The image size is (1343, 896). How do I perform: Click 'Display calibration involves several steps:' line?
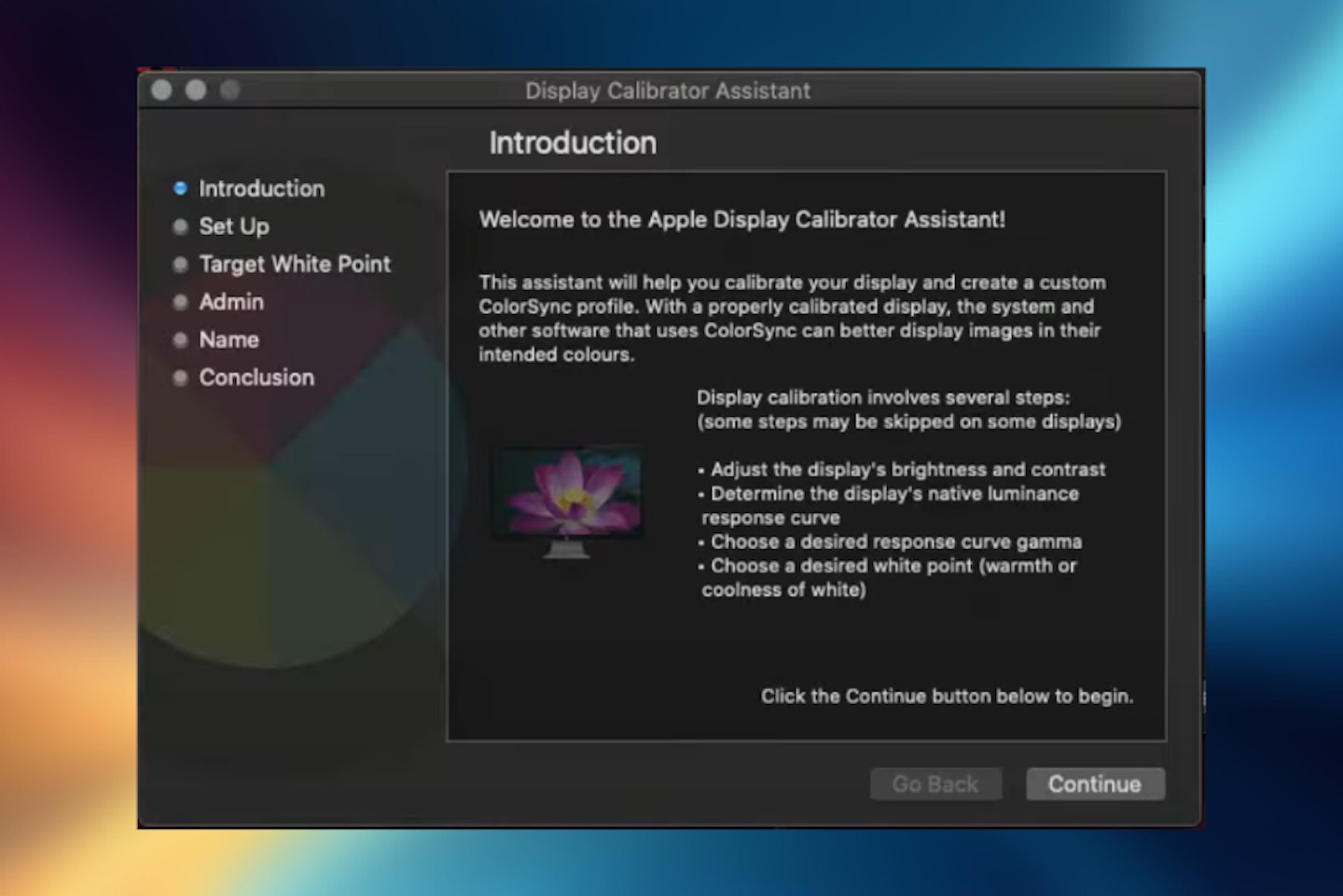883,397
